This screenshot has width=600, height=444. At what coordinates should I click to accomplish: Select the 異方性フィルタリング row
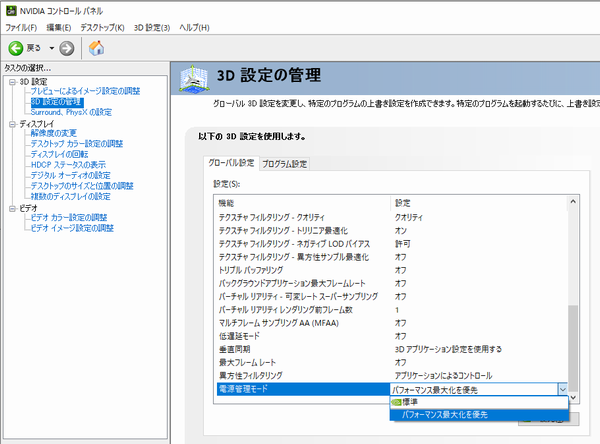click(x=392, y=375)
